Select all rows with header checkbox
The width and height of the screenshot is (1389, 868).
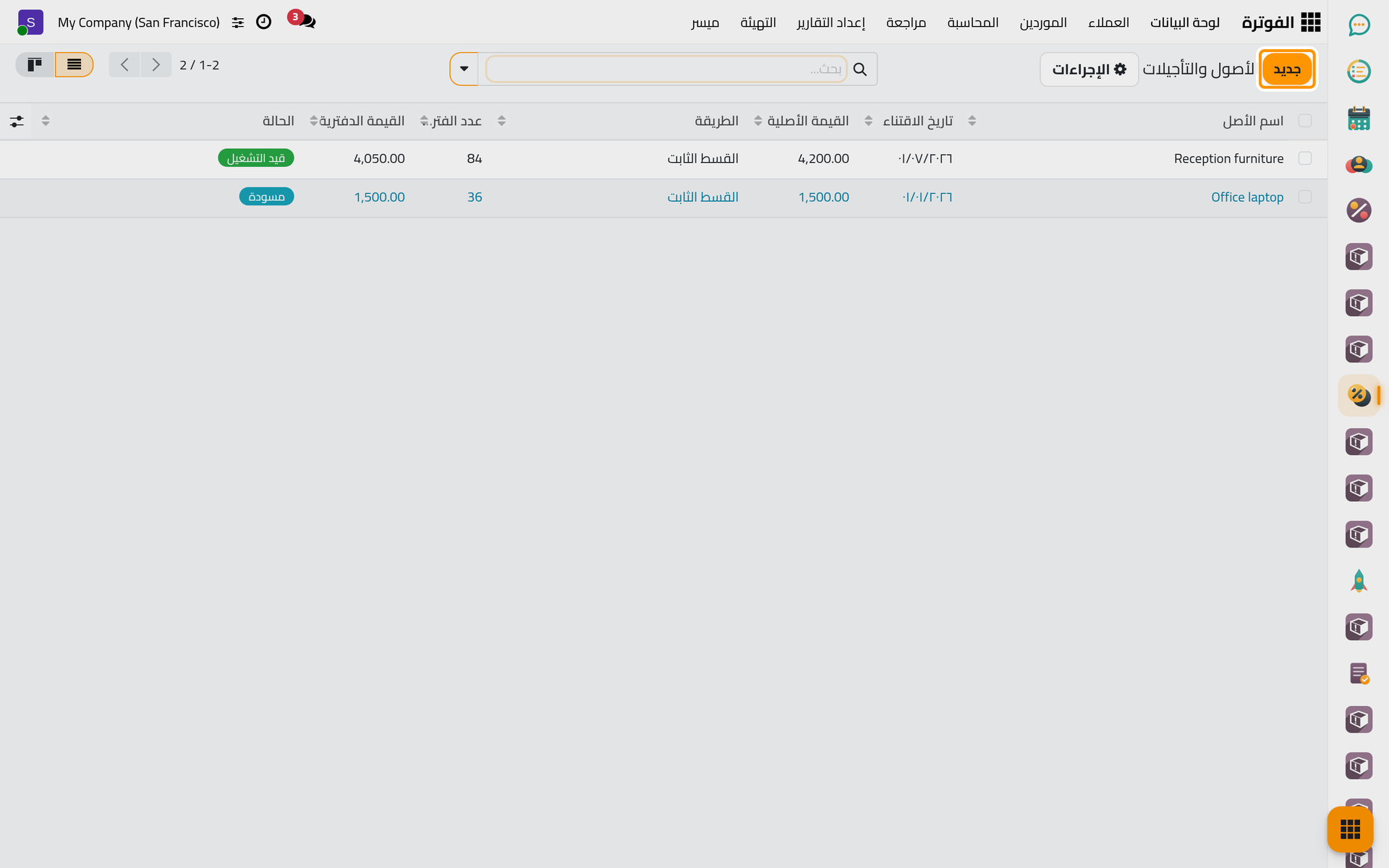point(1305,121)
